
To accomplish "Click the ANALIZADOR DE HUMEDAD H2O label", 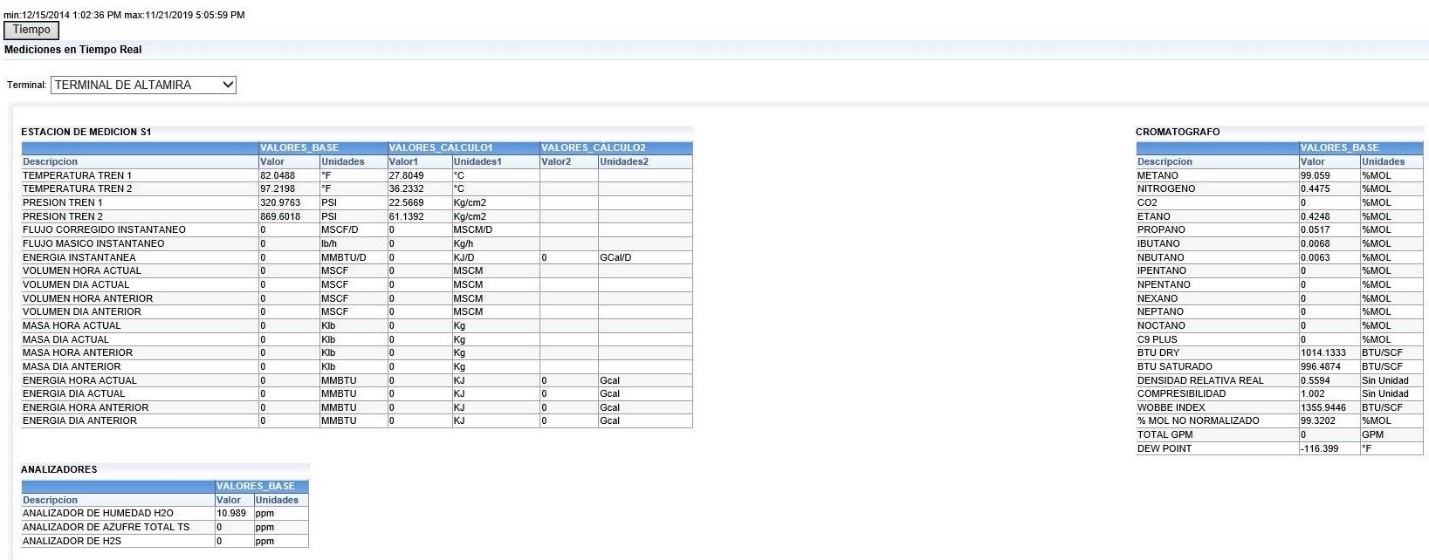I will tap(95, 513).
